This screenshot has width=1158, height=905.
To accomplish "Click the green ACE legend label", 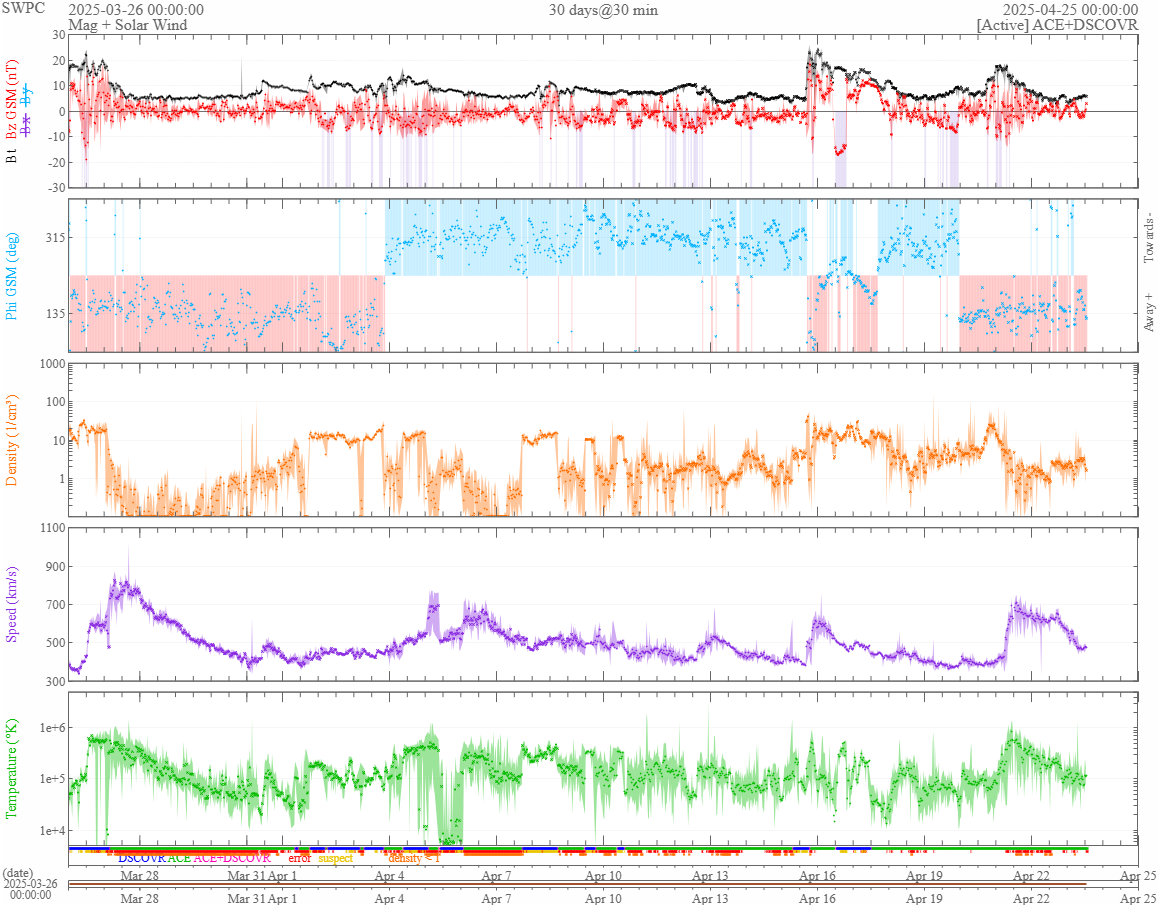I will (x=179, y=858).
